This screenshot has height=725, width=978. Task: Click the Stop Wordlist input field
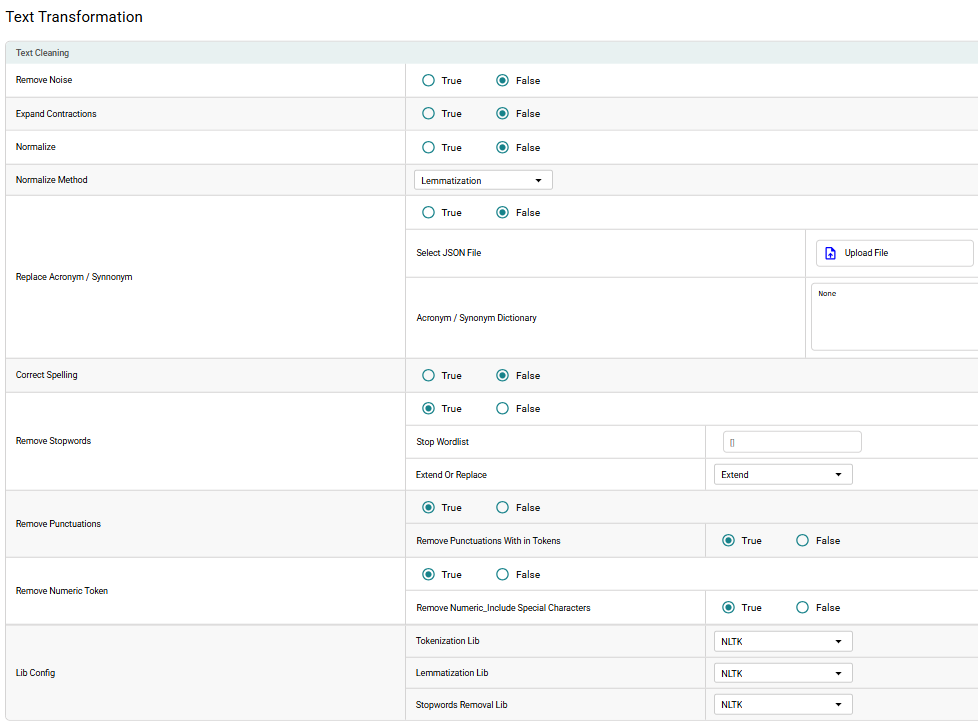(792, 442)
